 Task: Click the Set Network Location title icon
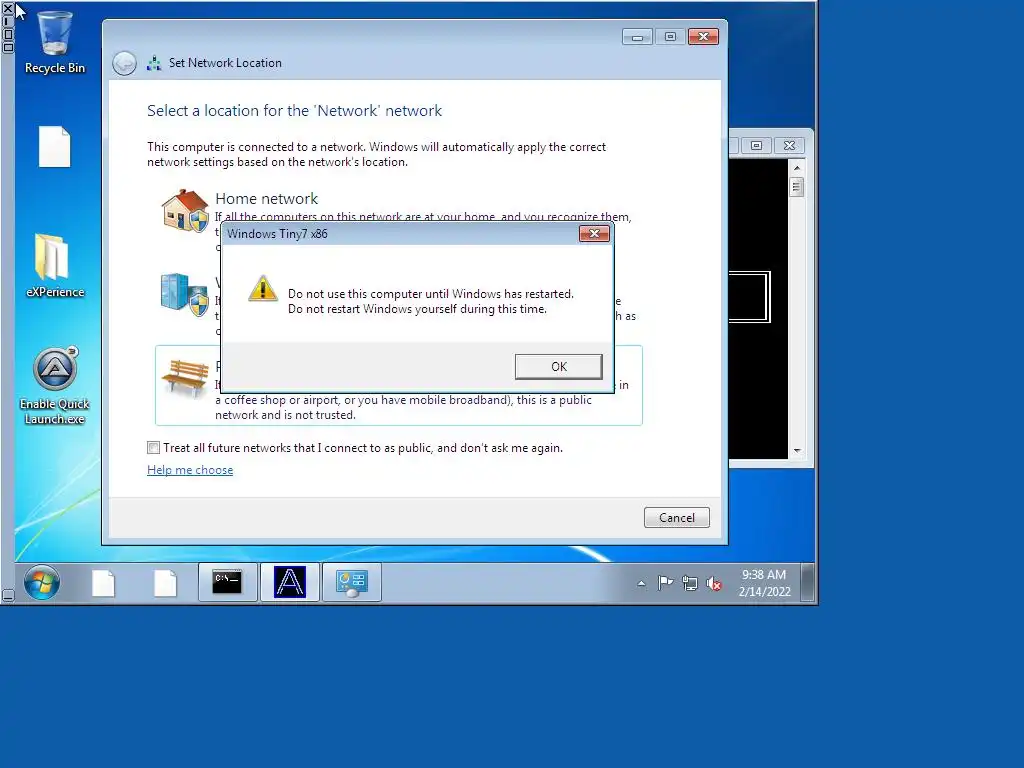(x=154, y=63)
